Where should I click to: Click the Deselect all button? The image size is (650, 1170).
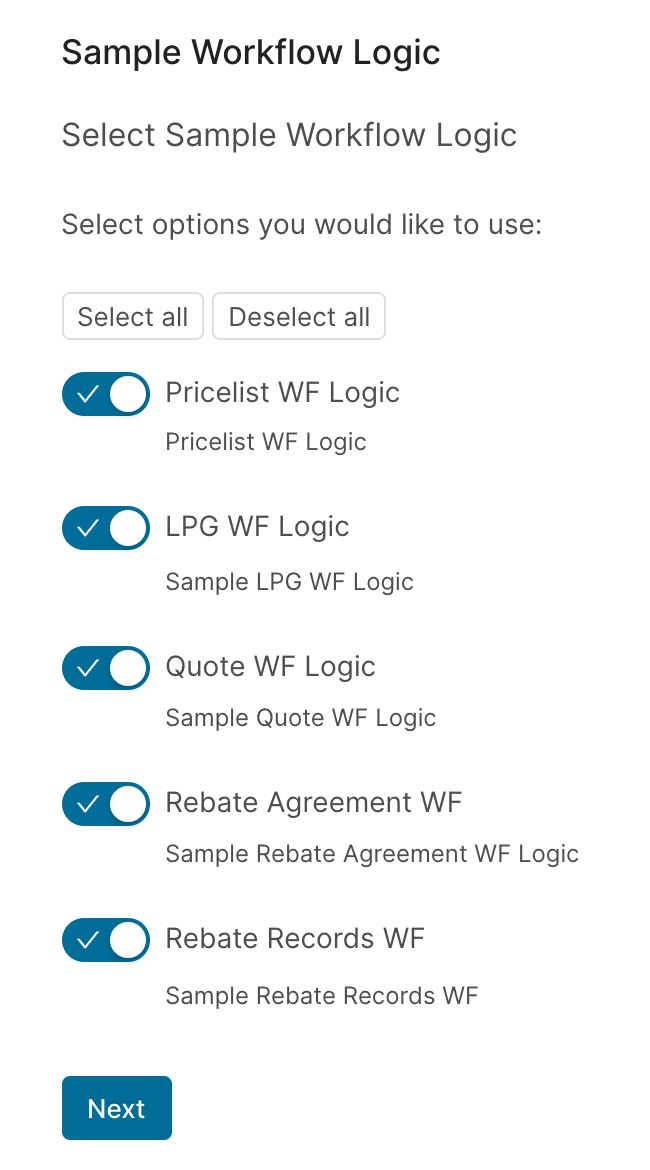pyautogui.click(x=298, y=316)
